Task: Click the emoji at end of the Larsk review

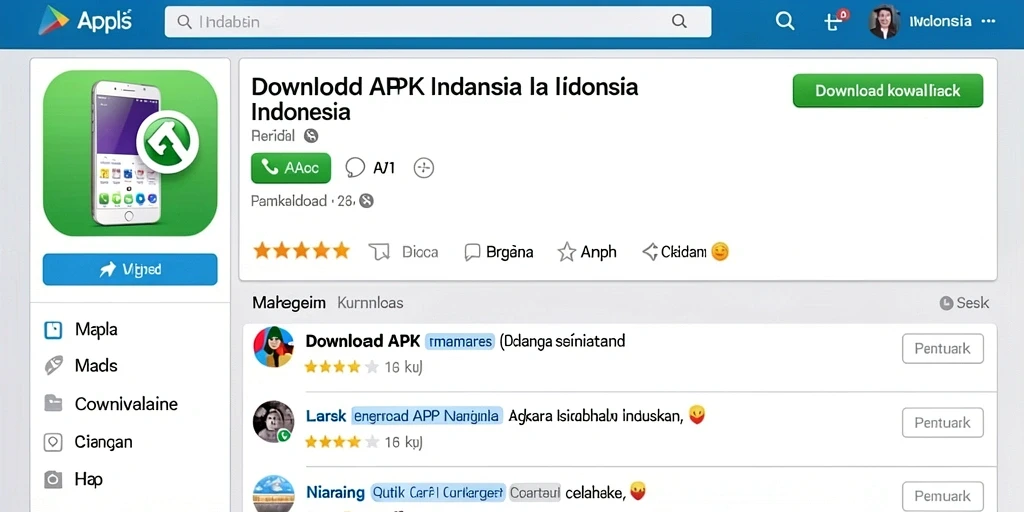Action: point(697,415)
